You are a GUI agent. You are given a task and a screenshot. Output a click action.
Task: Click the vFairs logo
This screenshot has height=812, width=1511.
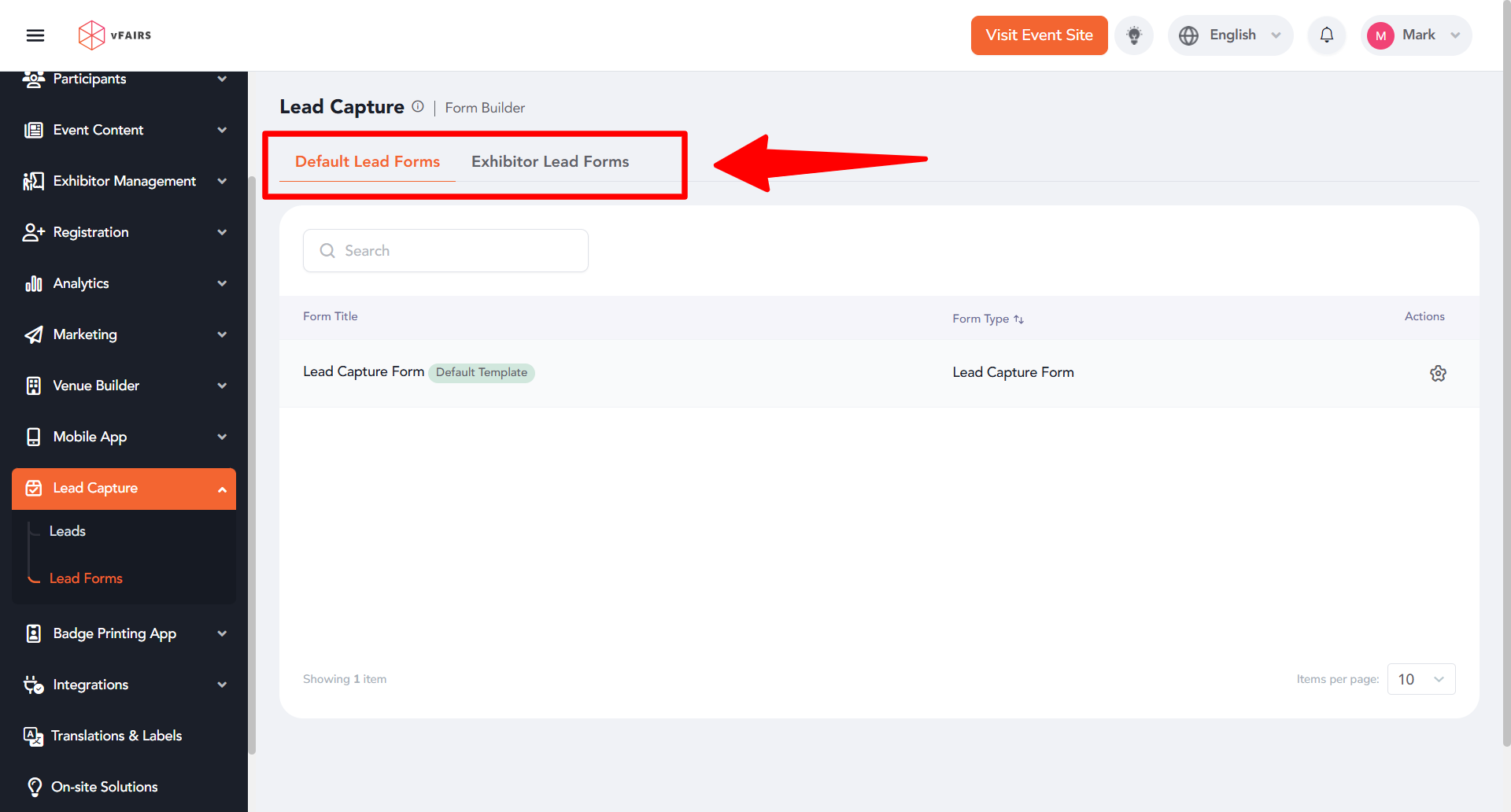pos(115,35)
